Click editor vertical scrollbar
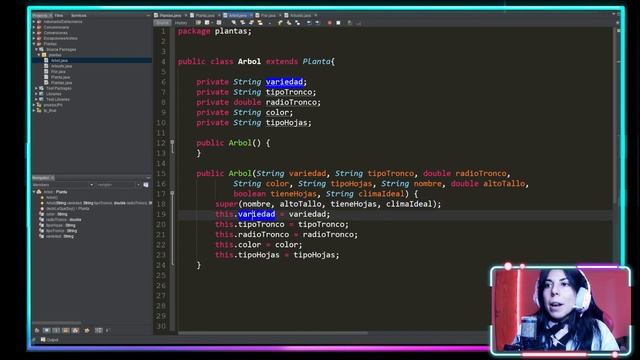Image resolution: width=640 pixels, height=360 pixels. point(615,116)
